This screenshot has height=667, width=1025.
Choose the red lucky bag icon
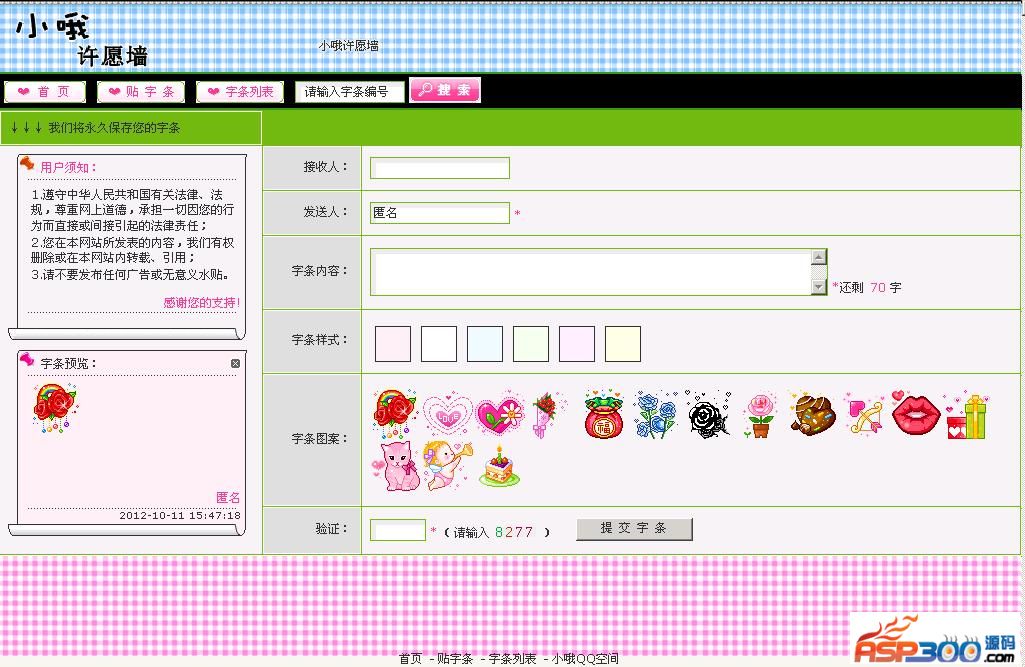(x=603, y=415)
